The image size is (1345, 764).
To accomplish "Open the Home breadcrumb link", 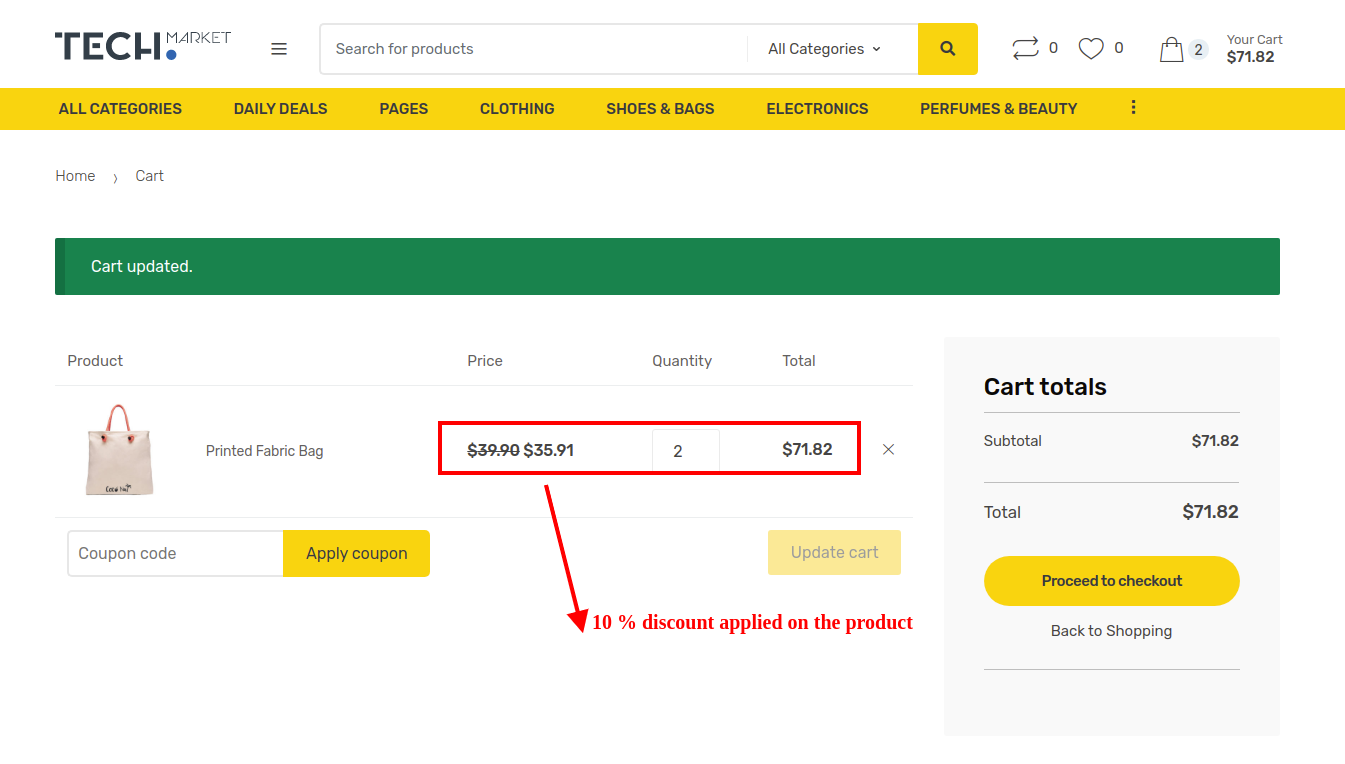I will (x=75, y=175).
